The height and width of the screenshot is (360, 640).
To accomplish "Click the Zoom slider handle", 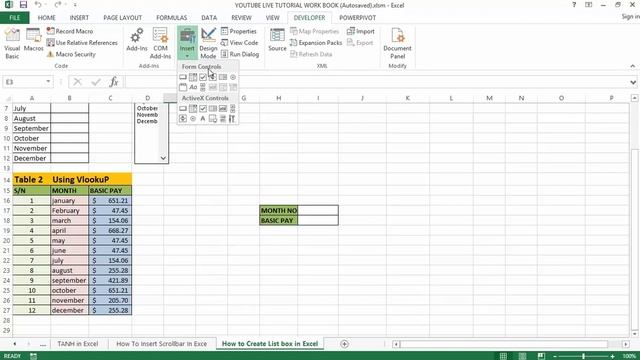I will pos(584,356).
